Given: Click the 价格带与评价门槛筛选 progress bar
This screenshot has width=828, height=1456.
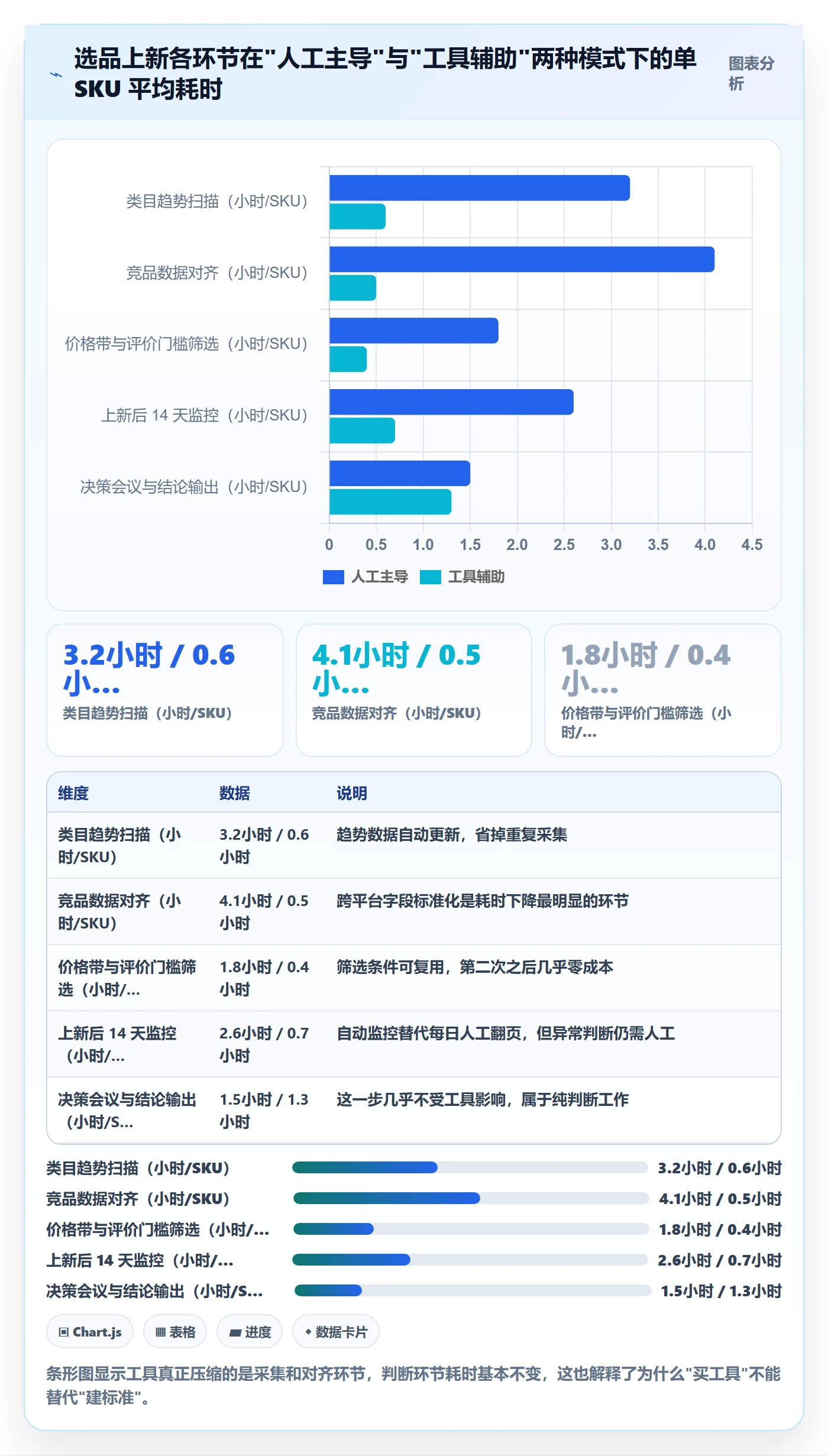Looking at the screenshot, I should click(x=471, y=1229).
